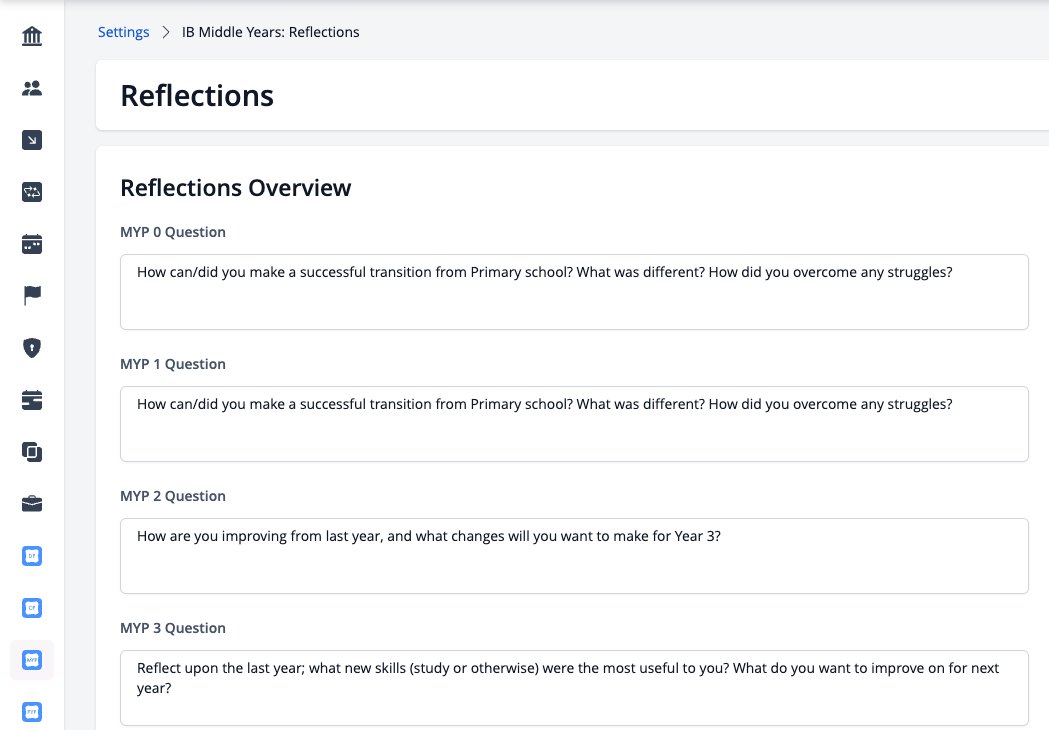The width and height of the screenshot is (1049, 730).
Task: Open the PYP programme sidebar icon
Action: [31, 712]
